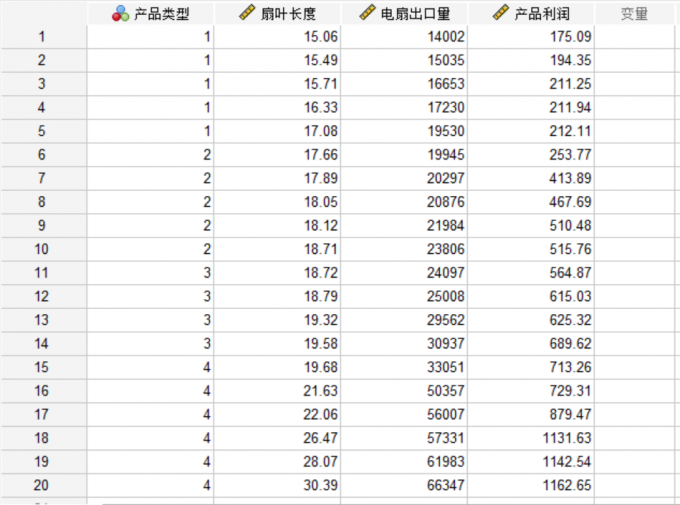Click the cell with value 467.69
The width and height of the screenshot is (680, 505).
point(531,202)
